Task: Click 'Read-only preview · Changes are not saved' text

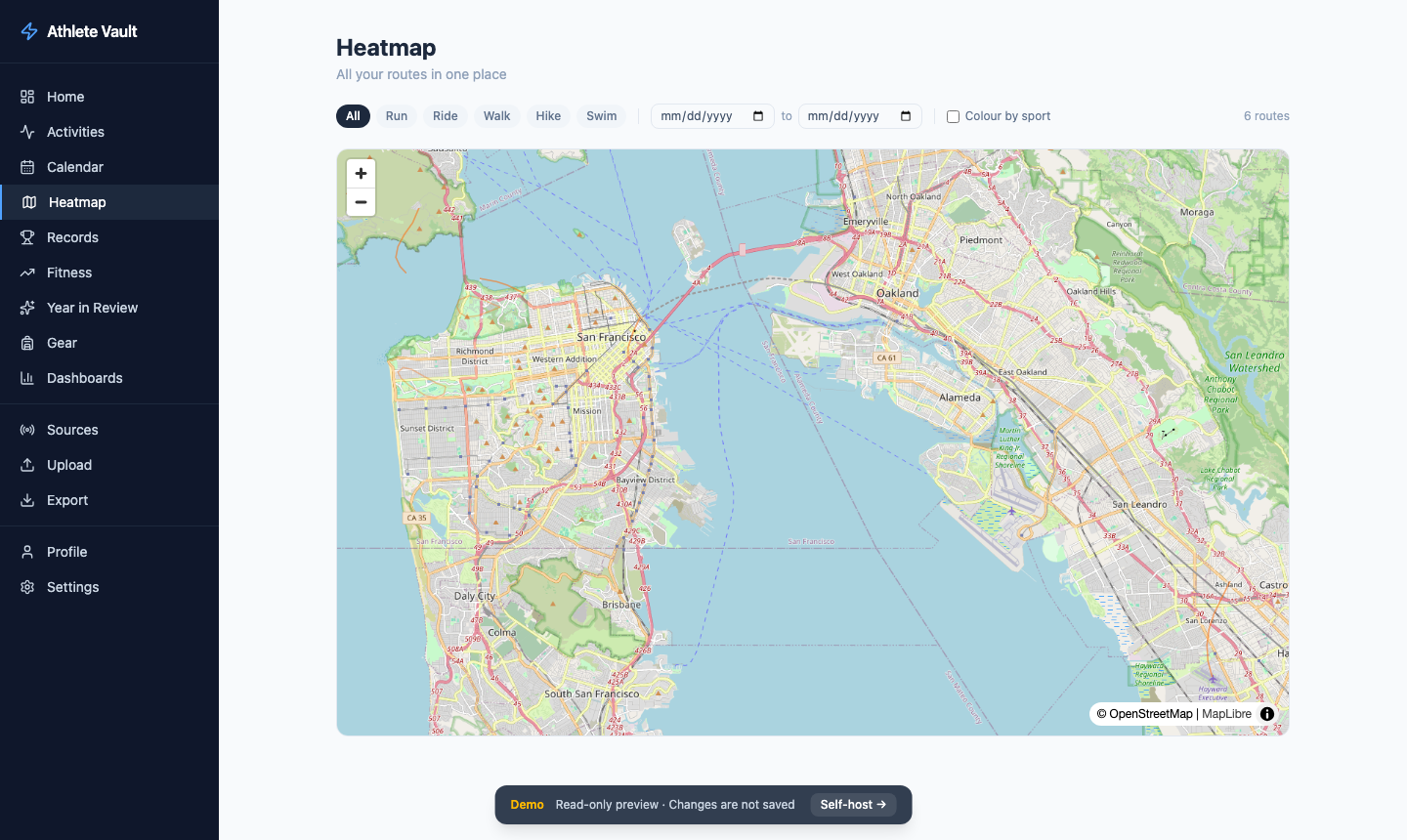Action: click(675, 805)
